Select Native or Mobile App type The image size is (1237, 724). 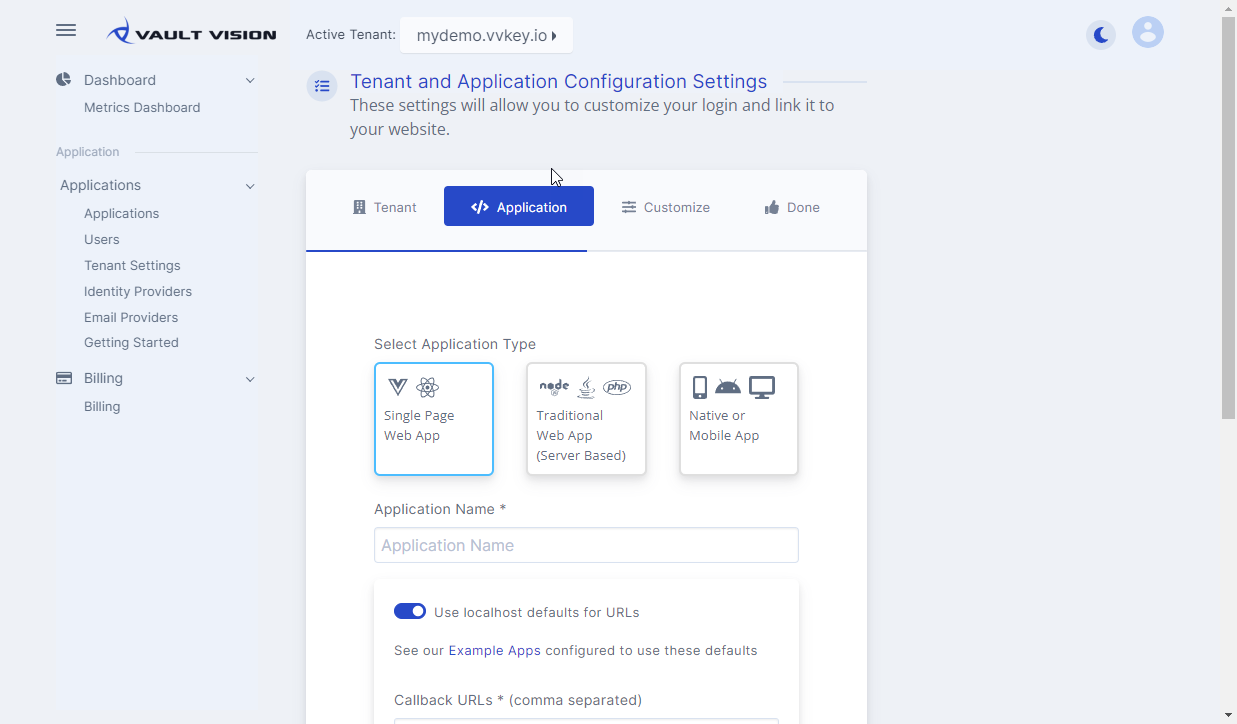coord(739,419)
